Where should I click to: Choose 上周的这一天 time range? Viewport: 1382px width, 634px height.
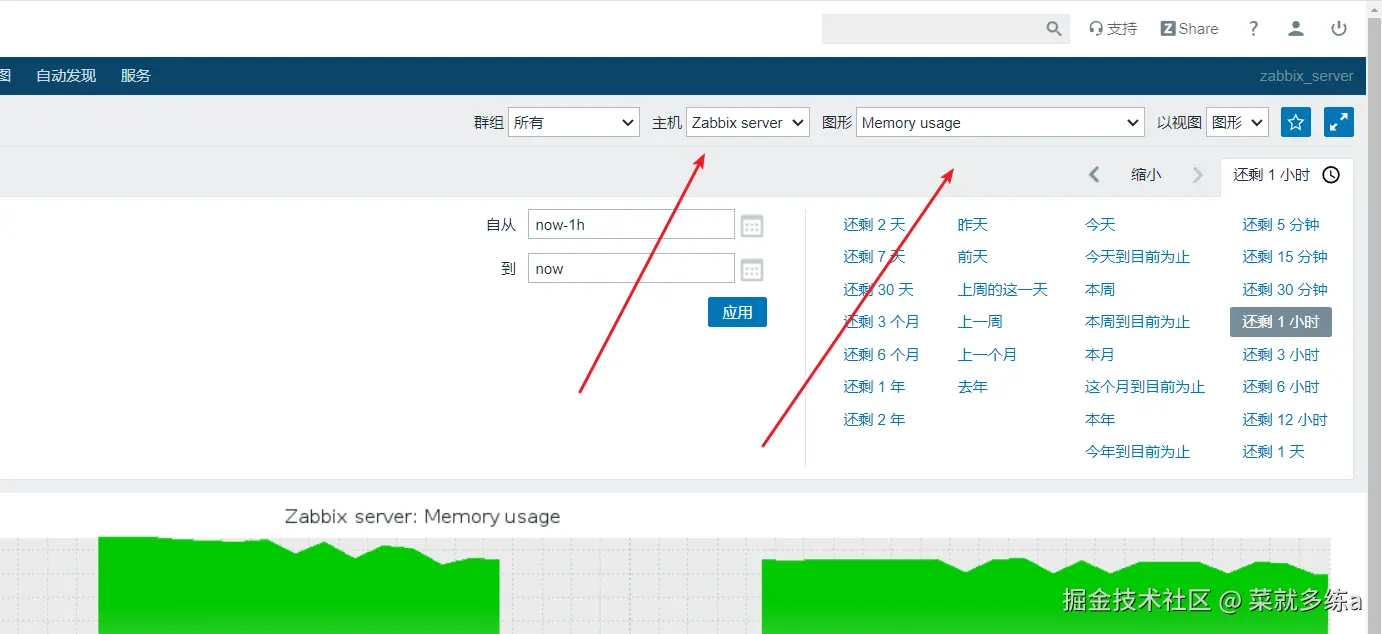1003,290
